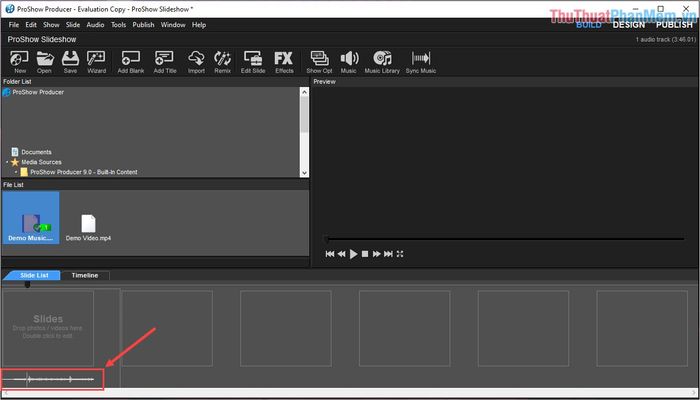
Task: Jump to end in preview controls
Action: 388,254
